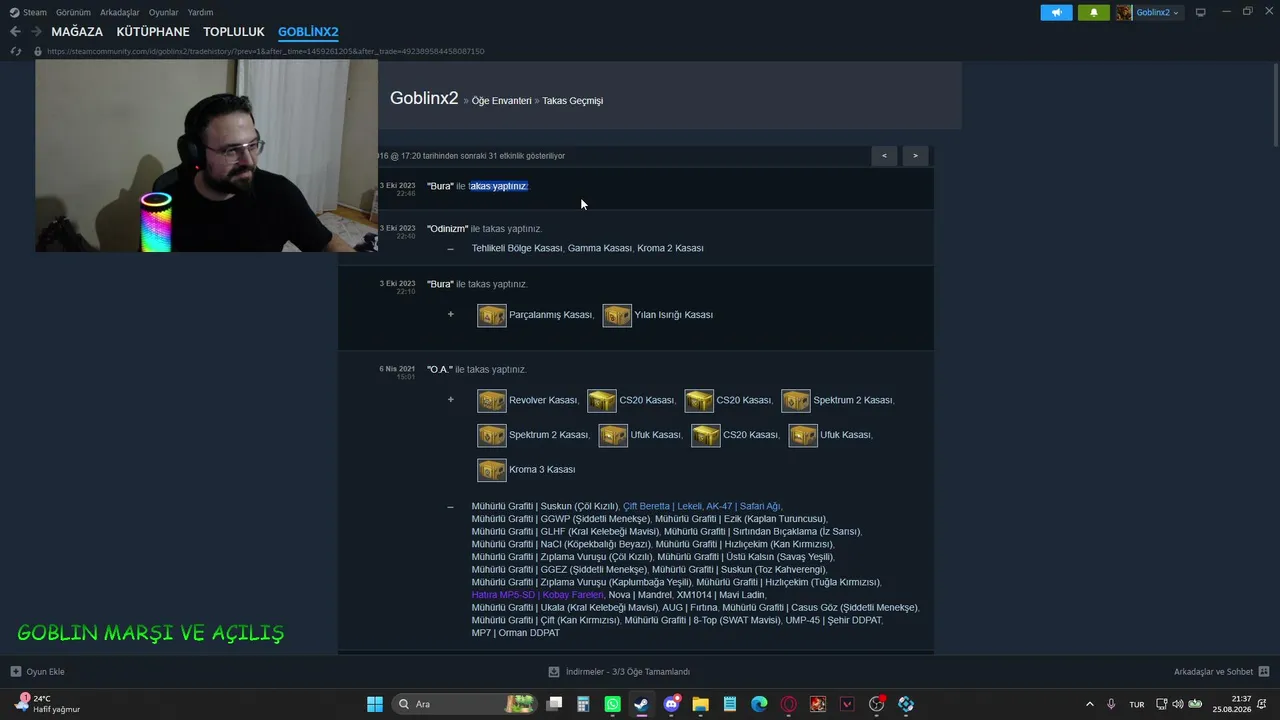This screenshot has height=720, width=1280.
Task: Open Opera browser from the taskbar
Action: click(789, 704)
